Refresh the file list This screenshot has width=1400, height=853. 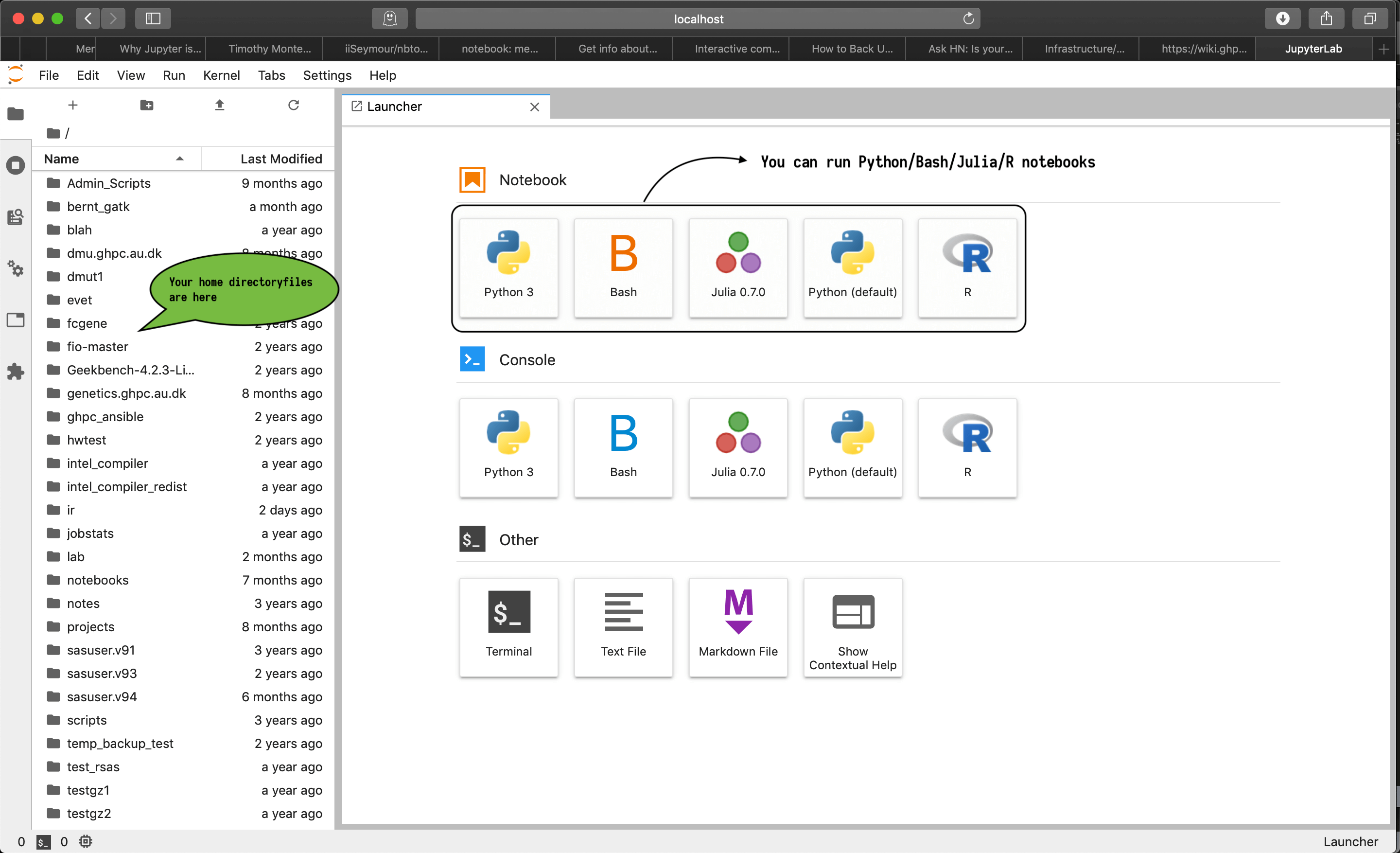[x=293, y=105]
